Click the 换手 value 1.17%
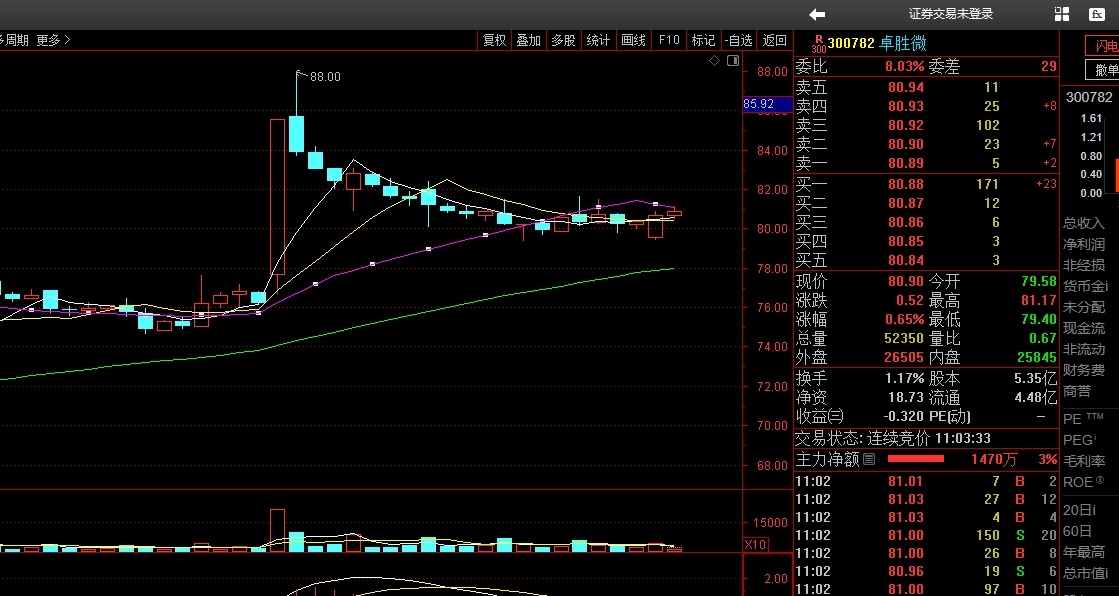Screen dimensions: 1119x596 904,378
